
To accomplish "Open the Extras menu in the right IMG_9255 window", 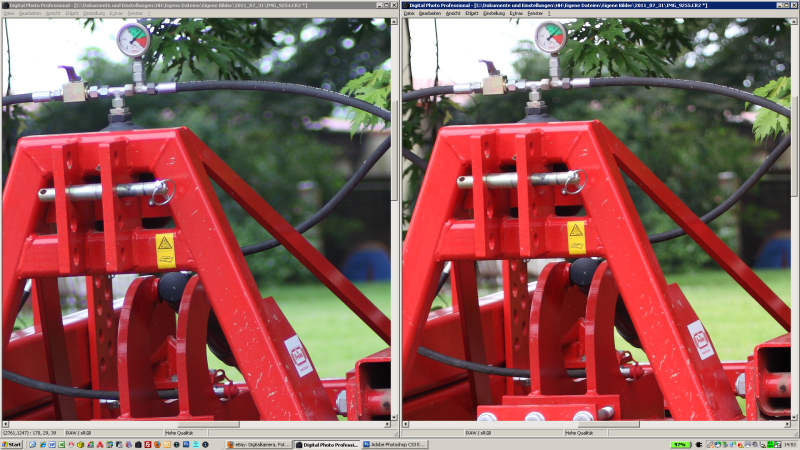I will click(x=516, y=13).
